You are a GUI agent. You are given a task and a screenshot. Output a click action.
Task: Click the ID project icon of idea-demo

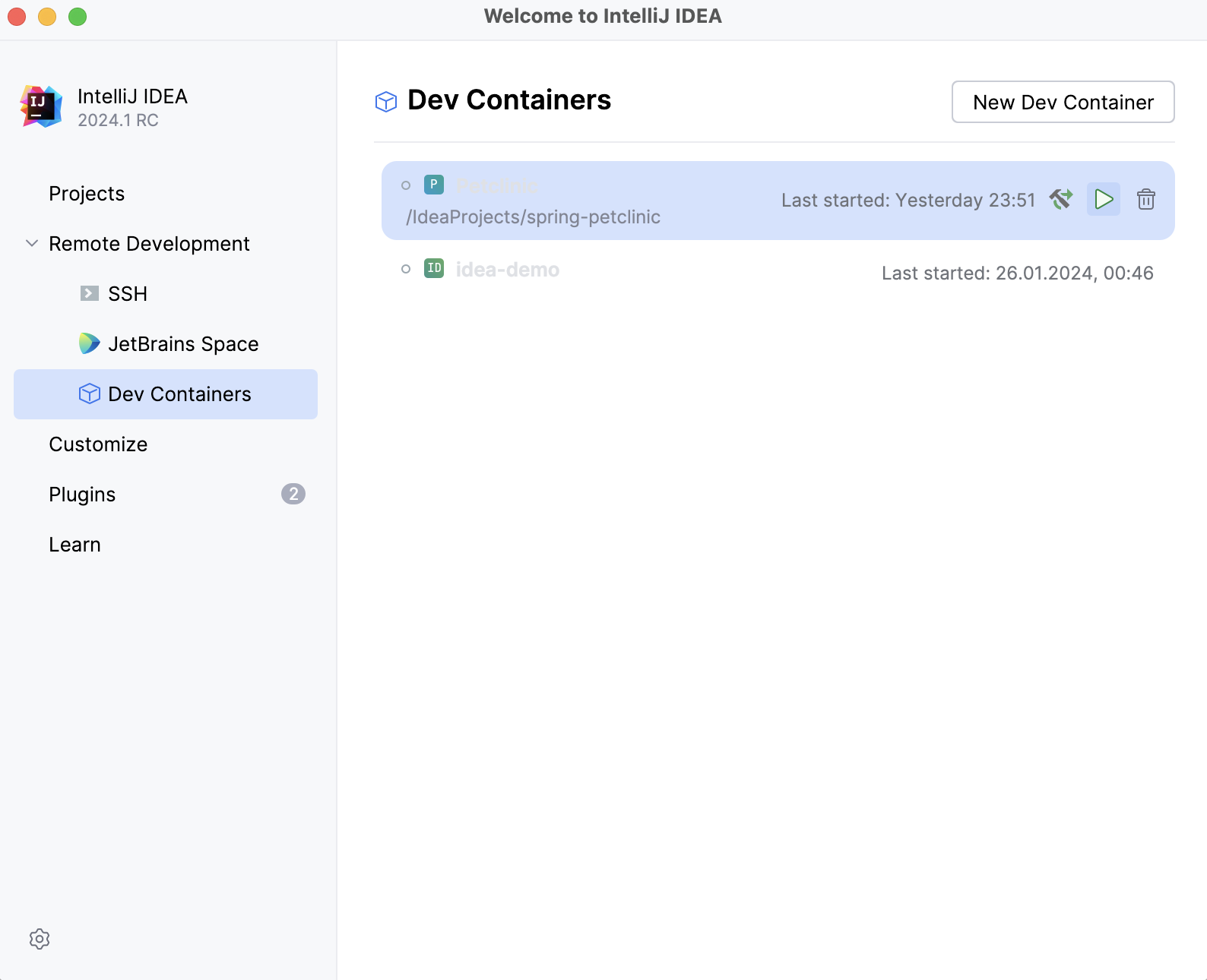(x=434, y=268)
